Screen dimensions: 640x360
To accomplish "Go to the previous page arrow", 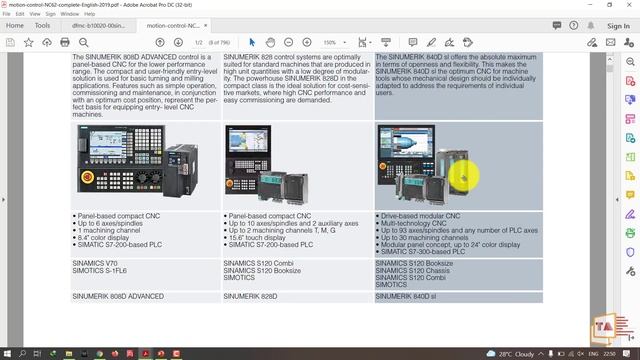I will tap(160, 42).
